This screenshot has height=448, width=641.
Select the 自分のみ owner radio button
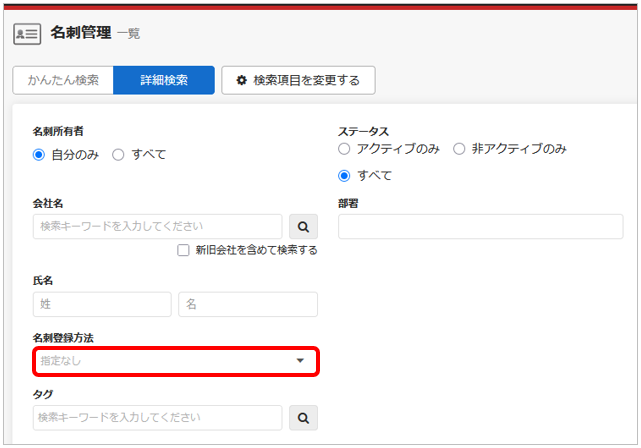[x=39, y=154]
